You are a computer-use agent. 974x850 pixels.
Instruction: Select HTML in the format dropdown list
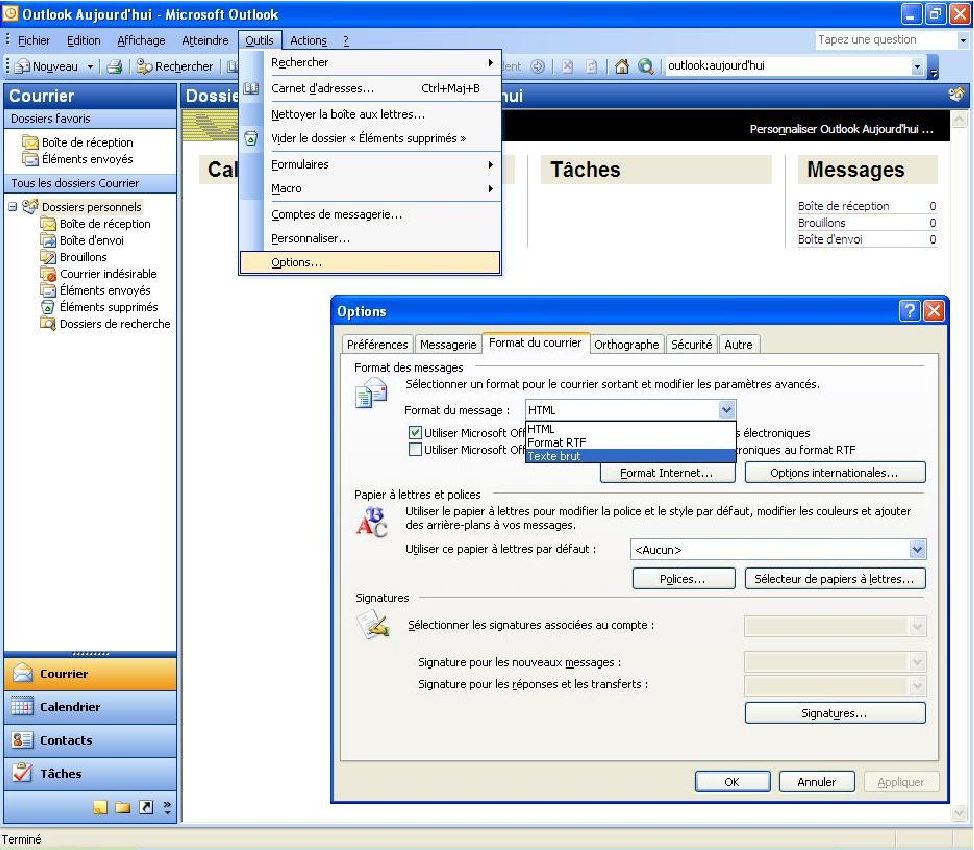click(x=630, y=429)
